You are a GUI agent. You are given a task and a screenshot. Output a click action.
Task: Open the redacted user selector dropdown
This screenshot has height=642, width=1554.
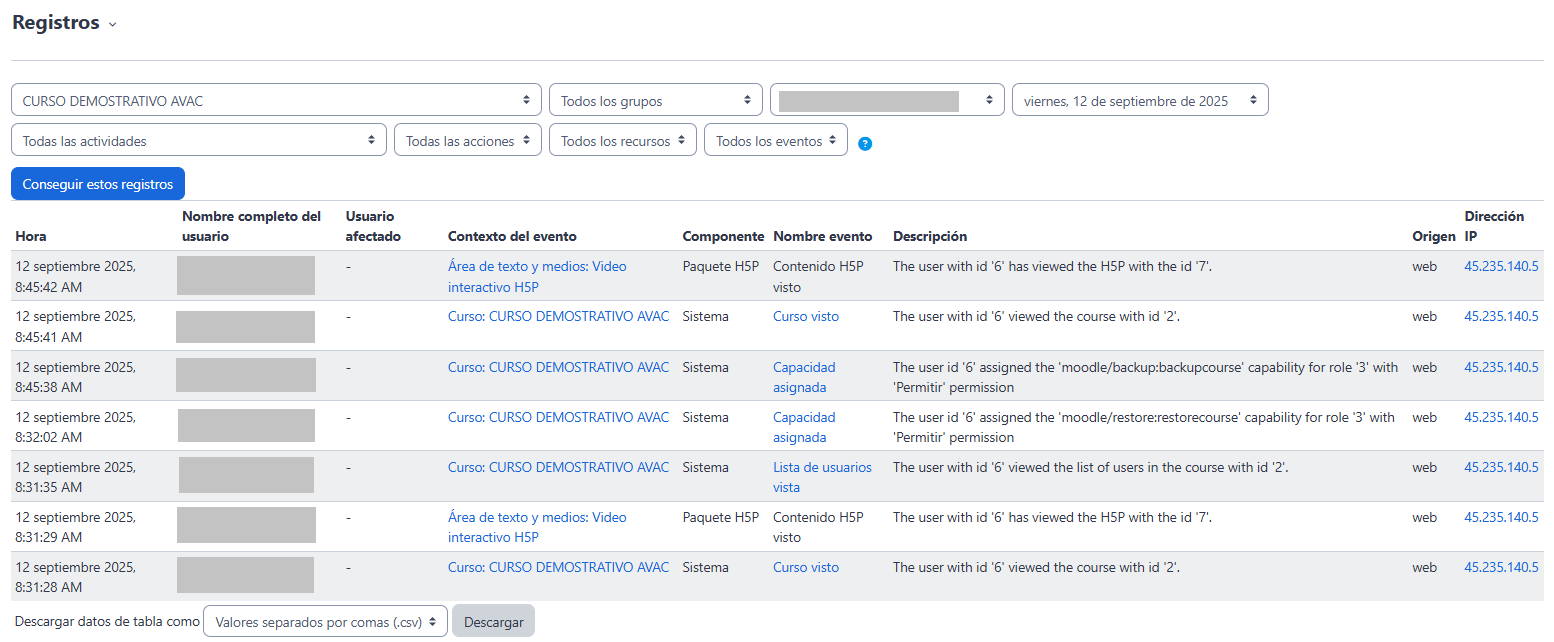point(886,100)
